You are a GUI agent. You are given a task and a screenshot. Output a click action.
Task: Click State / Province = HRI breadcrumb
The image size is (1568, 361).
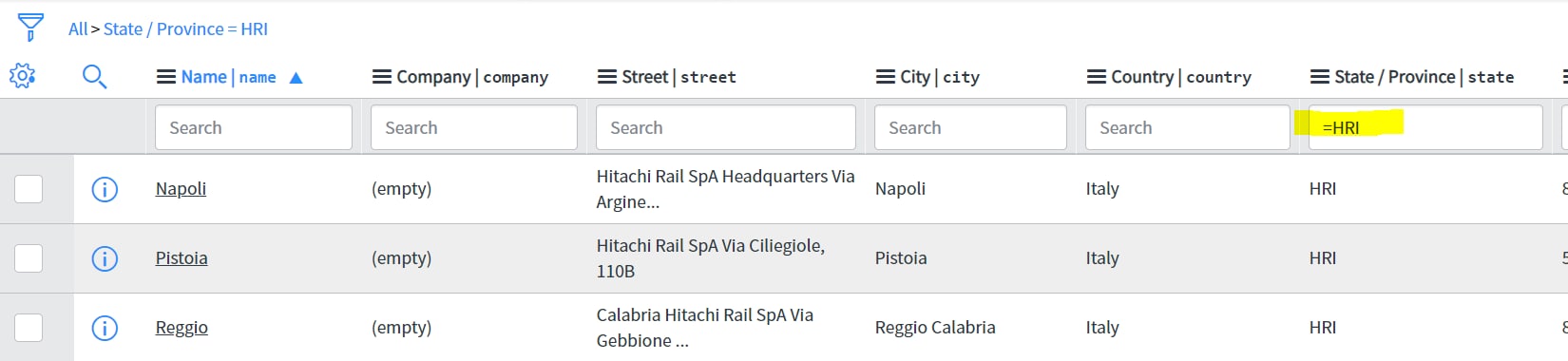click(x=185, y=29)
